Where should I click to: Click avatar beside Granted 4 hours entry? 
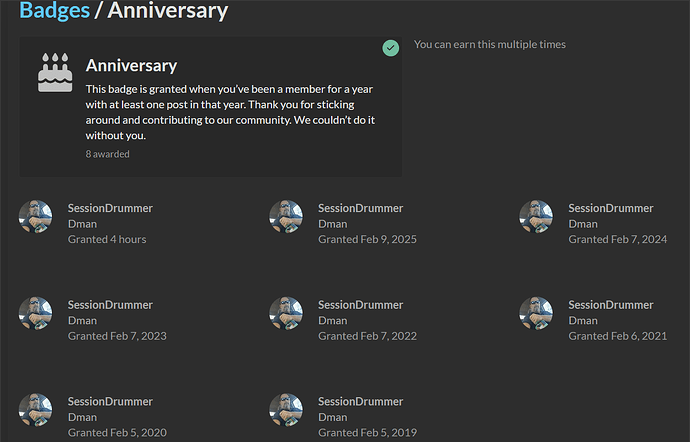[36, 217]
